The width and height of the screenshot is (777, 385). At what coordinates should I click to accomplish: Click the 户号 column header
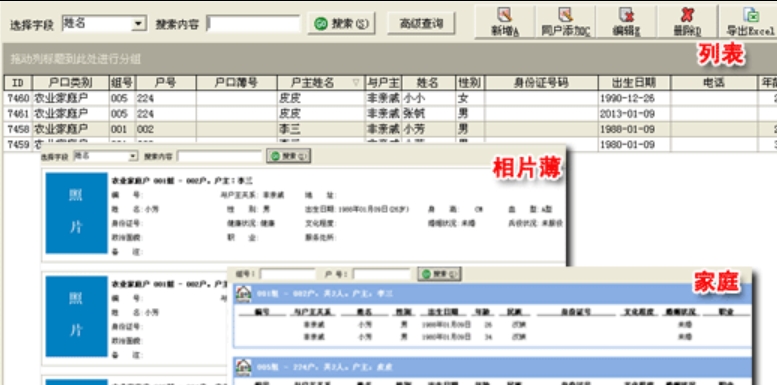pyautogui.click(x=166, y=83)
